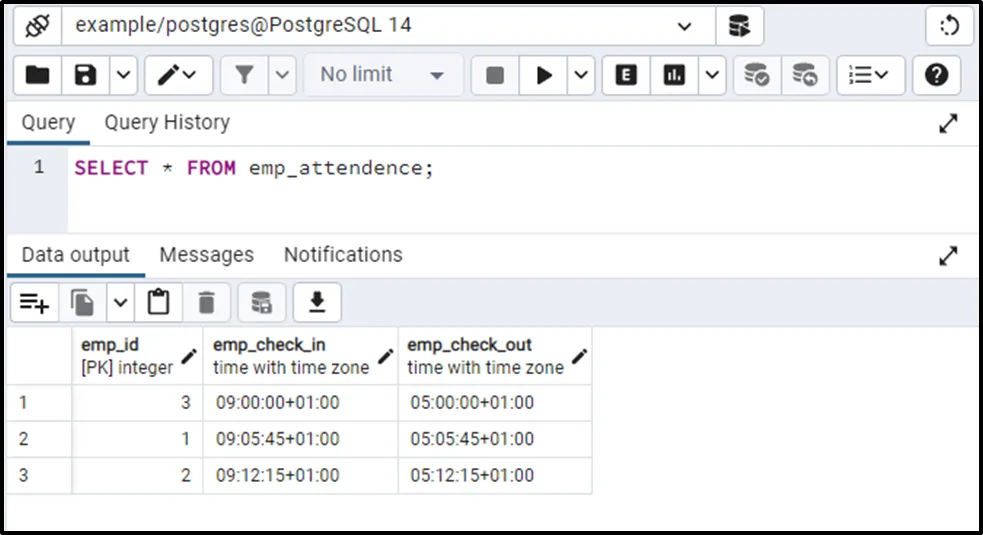Stop the running query
The image size is (983, 535).
494,75
